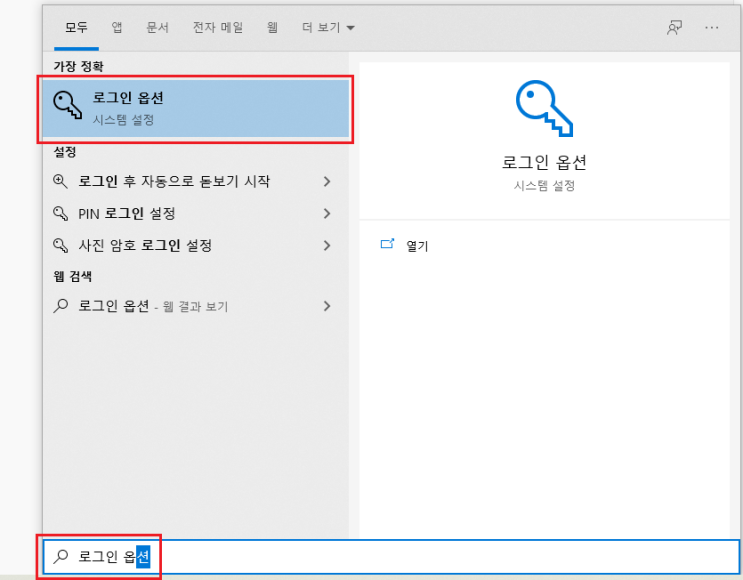This screenshot has width=743, height=580.
Task: Switch to the 웹 tab
Action: (x=272, y=27)
